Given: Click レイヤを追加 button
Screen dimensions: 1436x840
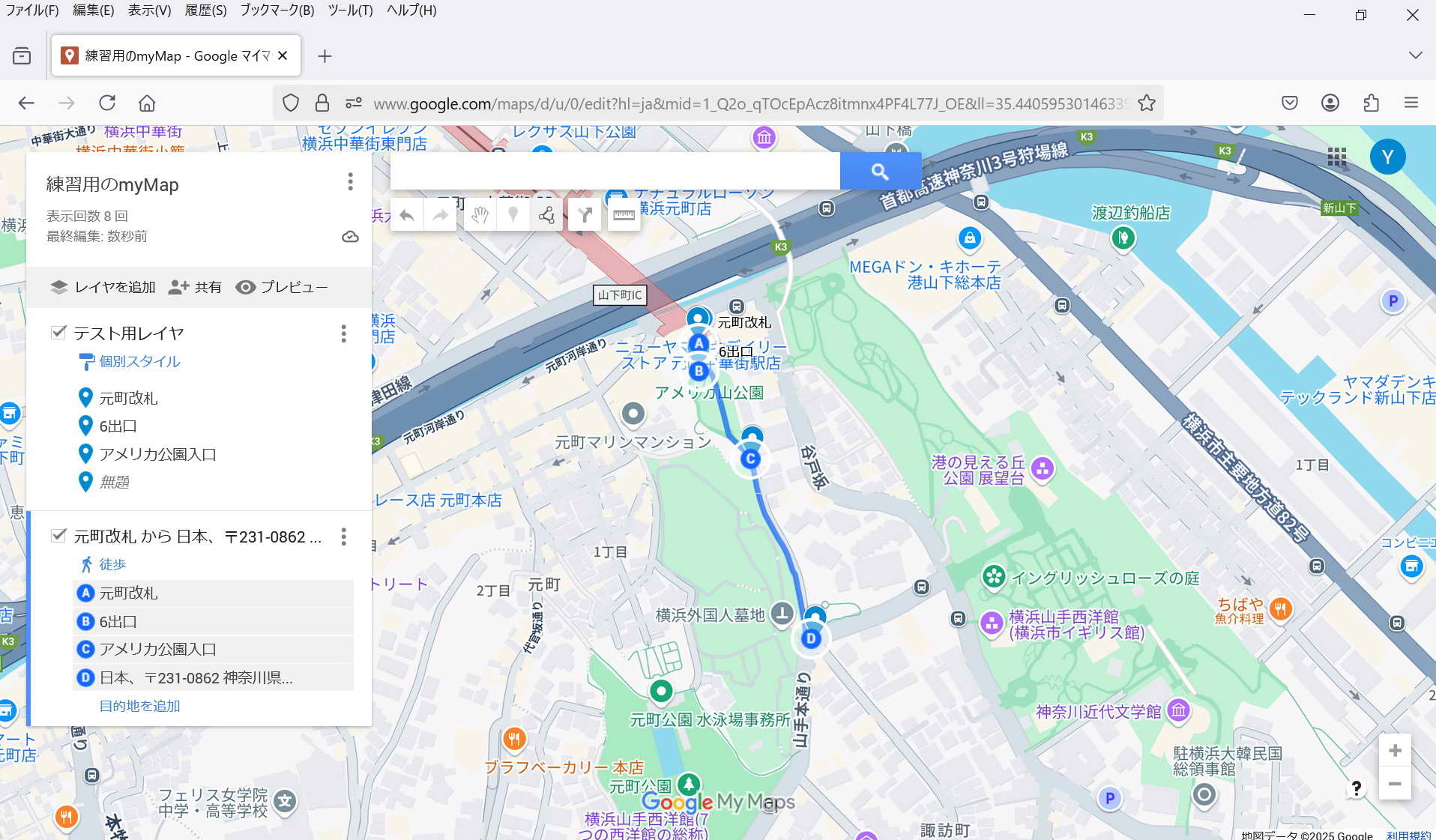Looking at the screenshot, I should pos(103,287).
